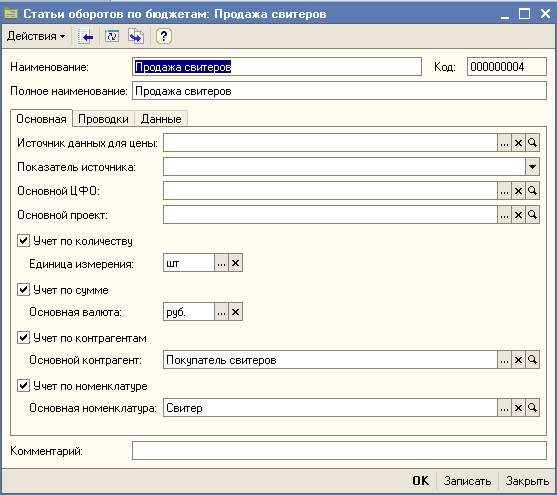Click the Основная валюта field showing руб.
Viewport: 557px width, 495px height.
[x=189, y=312]
